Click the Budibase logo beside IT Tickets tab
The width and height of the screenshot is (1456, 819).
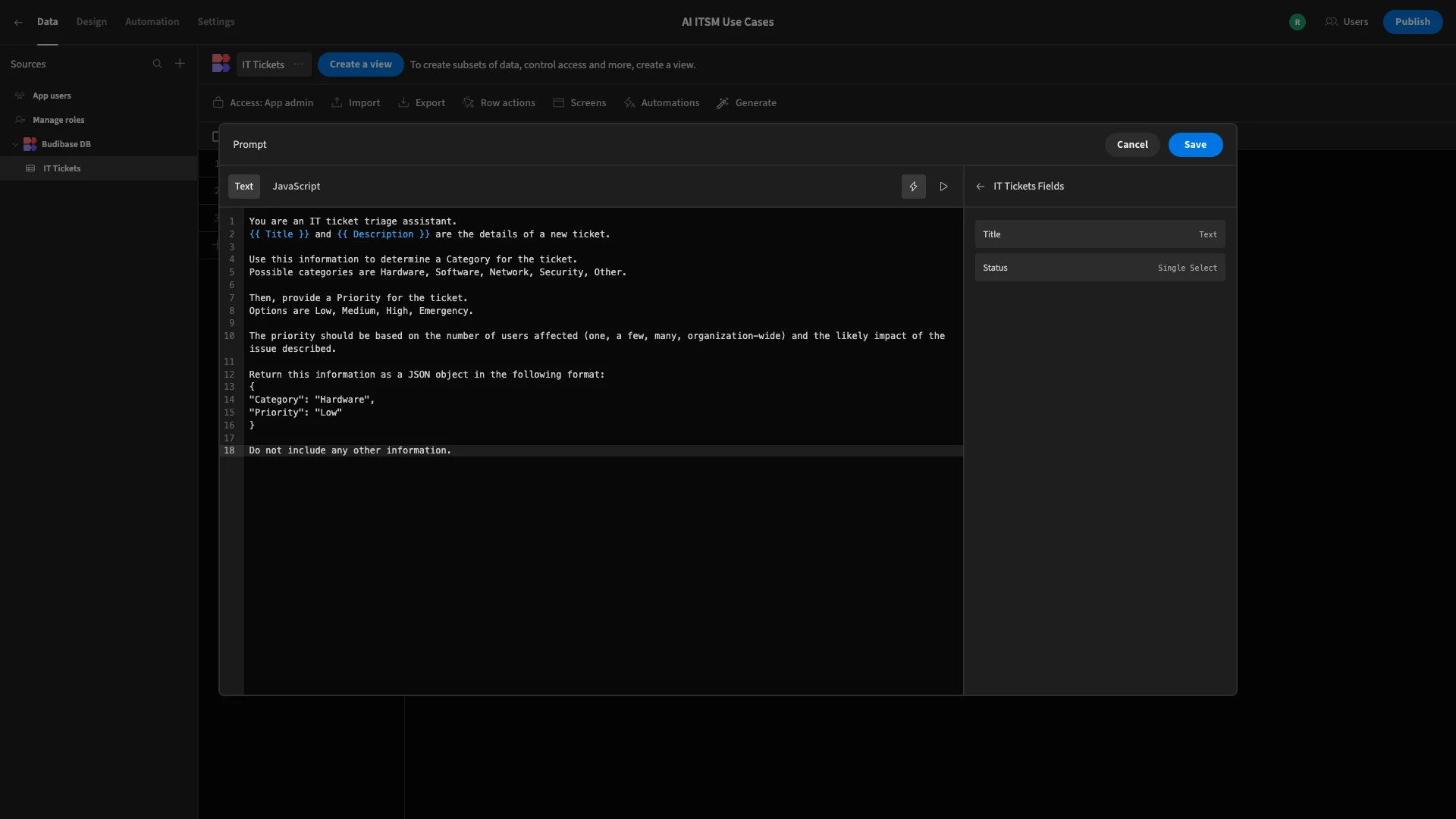click(221, 64)
